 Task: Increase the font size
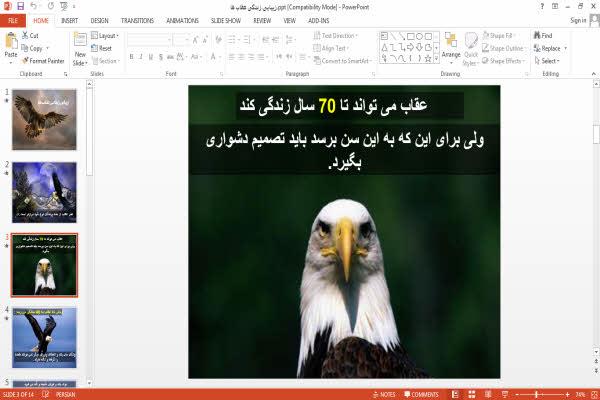[x=195, y=40]
